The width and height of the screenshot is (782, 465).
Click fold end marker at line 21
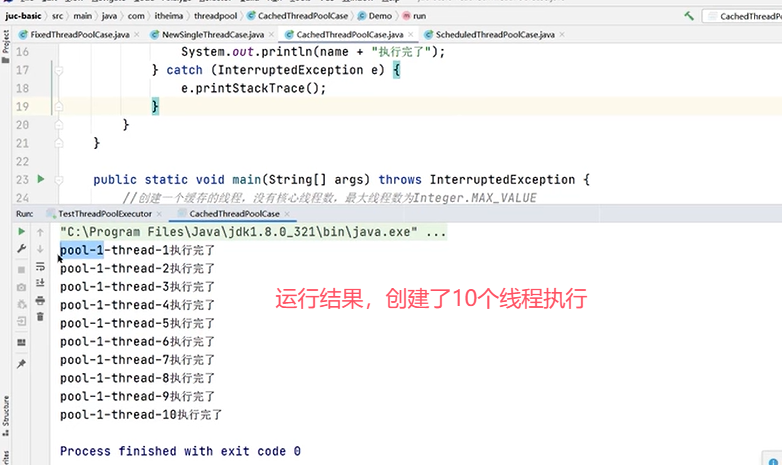pos(59,143)
